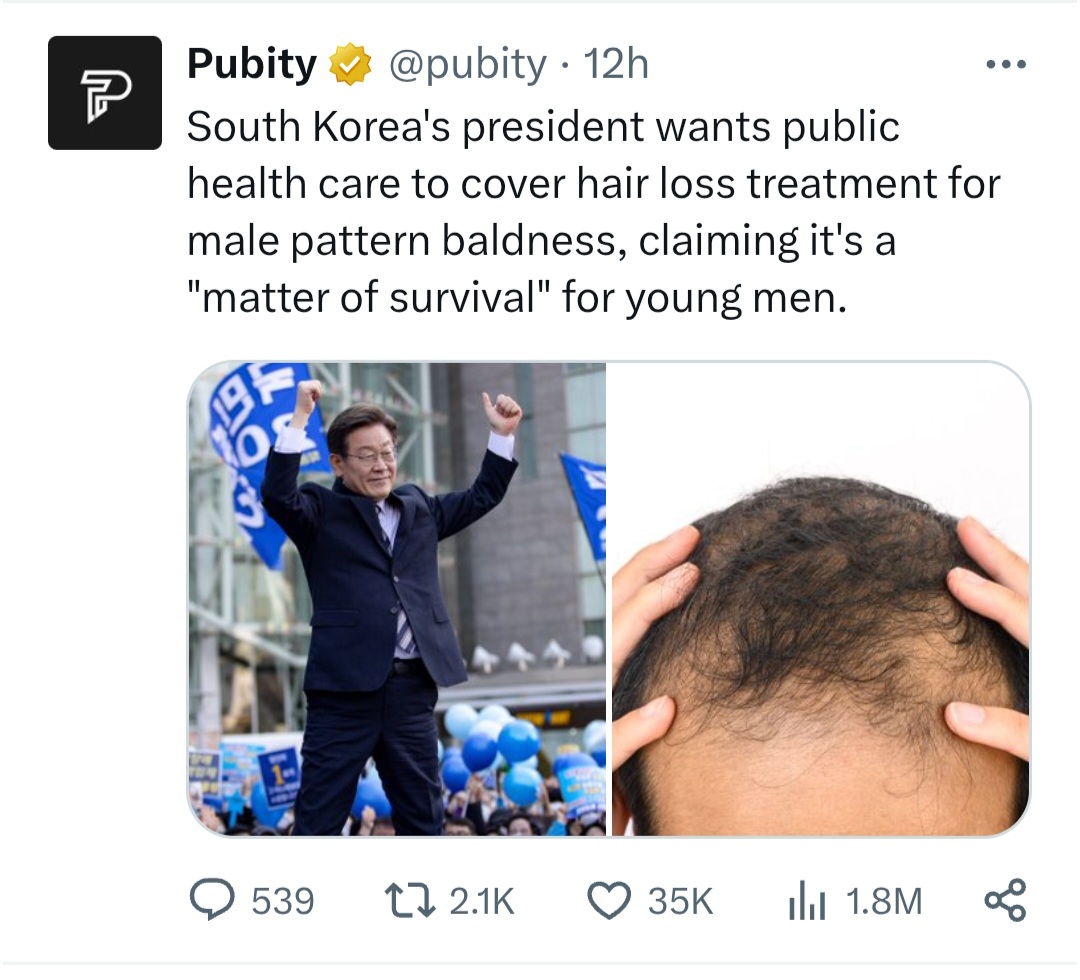Click the @pubity handle
Screen dimensions: 1080x980
click(x=468, y=65)
